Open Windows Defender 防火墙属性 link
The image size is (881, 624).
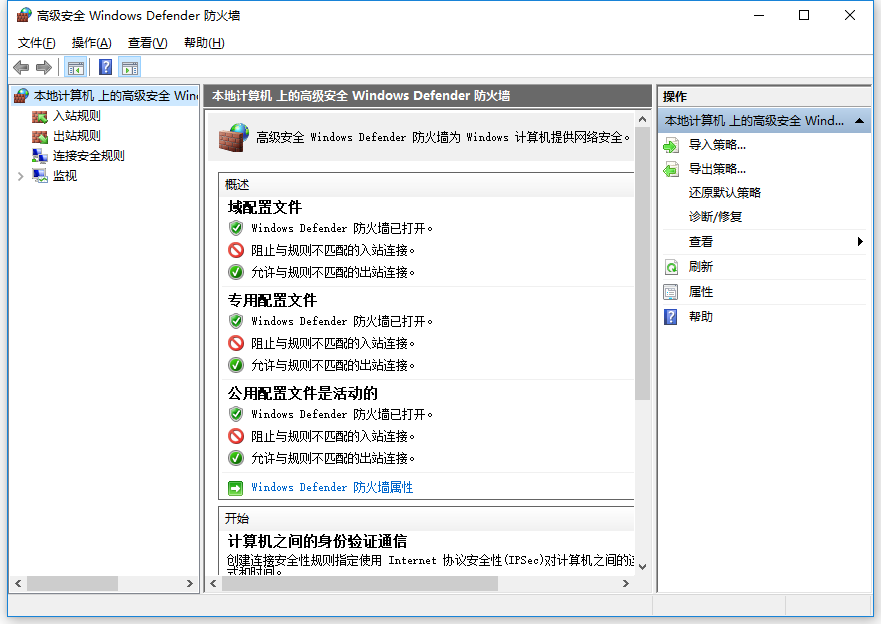[x=332, y=488]
